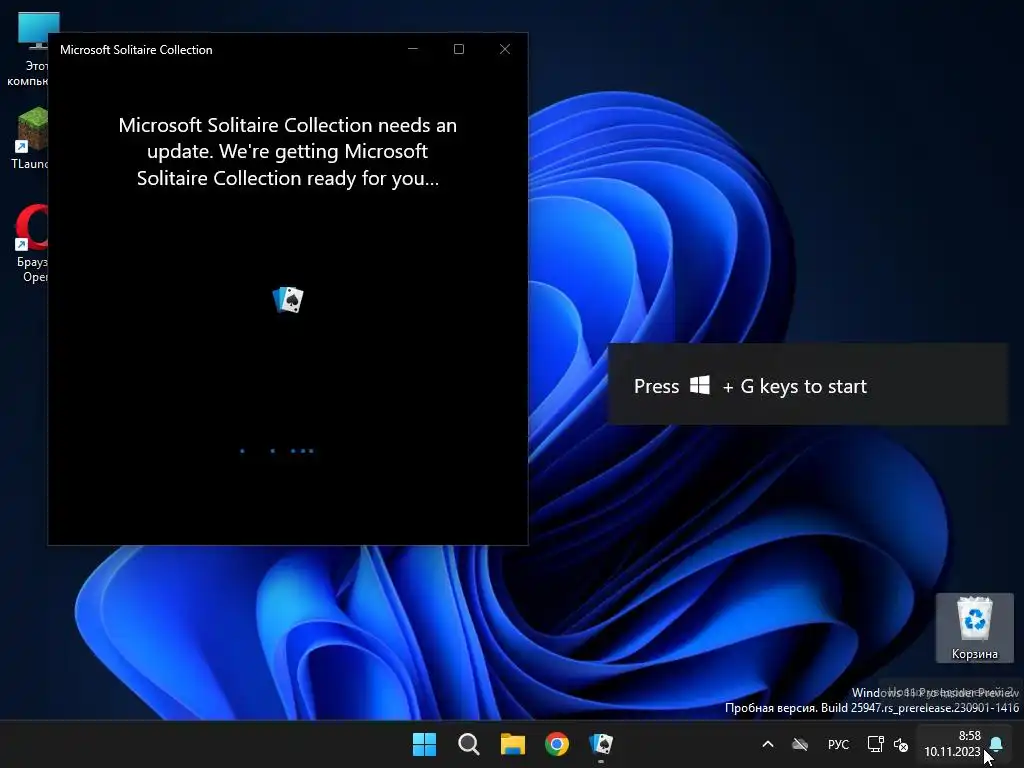
Task: Open the Windows Start menu
Action: pos(424,744)
